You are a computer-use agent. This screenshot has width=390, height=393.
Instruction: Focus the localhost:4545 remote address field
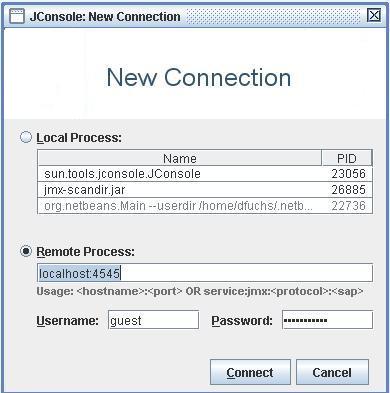pos(205,273)
